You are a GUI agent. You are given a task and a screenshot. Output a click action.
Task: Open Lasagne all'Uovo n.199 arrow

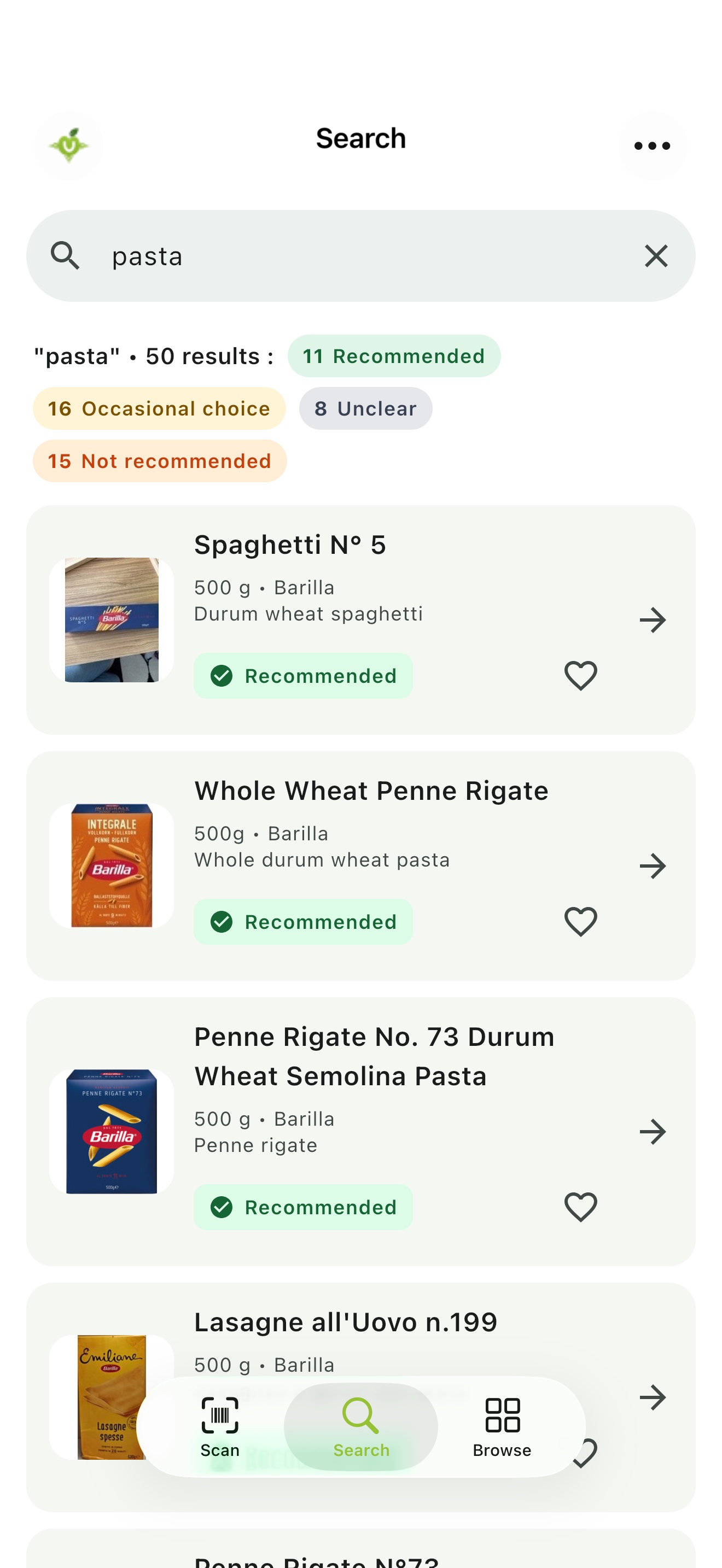(653, 1397)
